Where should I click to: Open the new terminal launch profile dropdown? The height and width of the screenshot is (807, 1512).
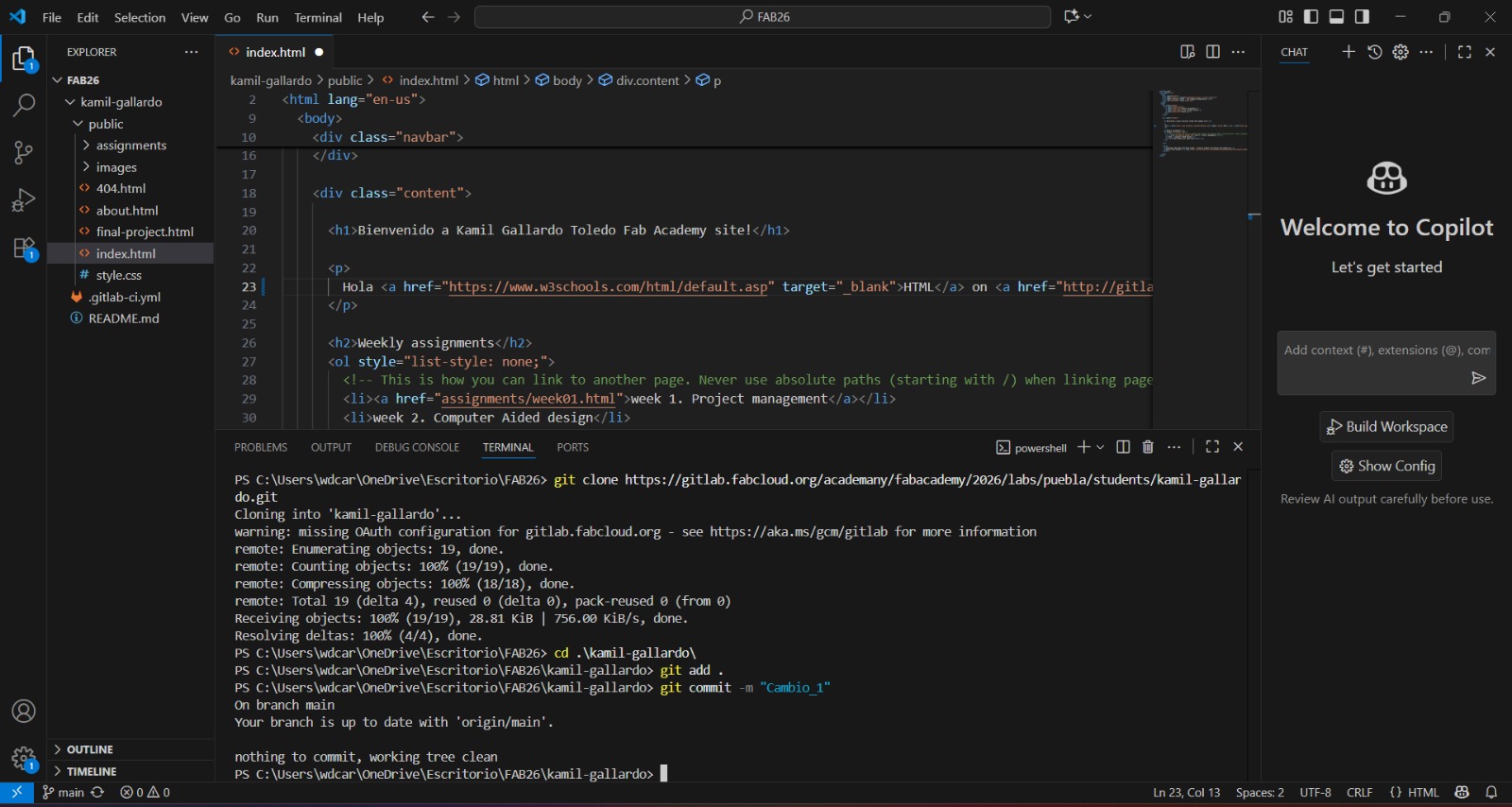point(1100,447)
